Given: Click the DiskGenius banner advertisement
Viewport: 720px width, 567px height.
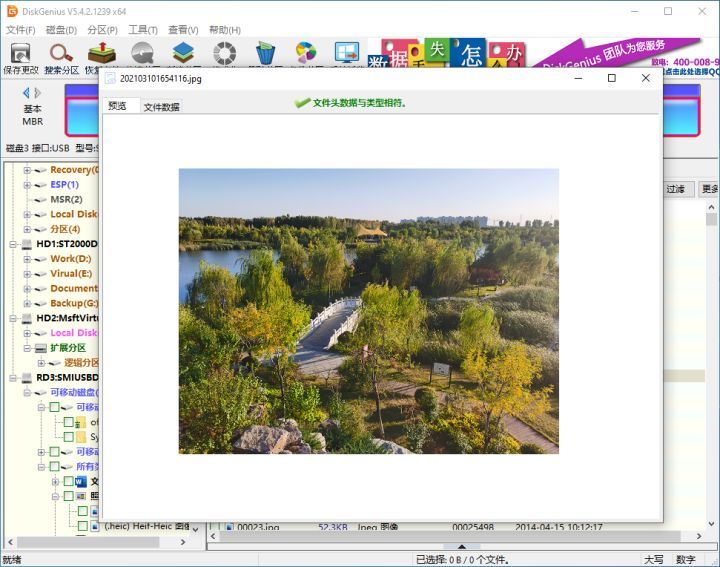Looking at the screenshot, I should pos(543,54).
